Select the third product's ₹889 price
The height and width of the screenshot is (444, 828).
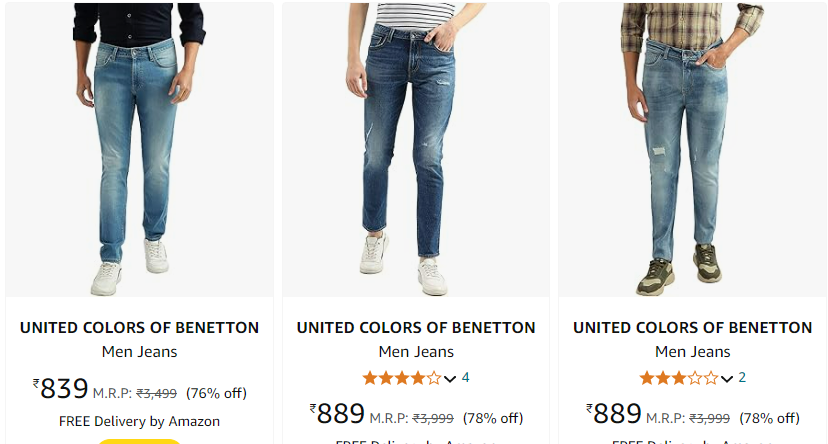pos(614,413)
